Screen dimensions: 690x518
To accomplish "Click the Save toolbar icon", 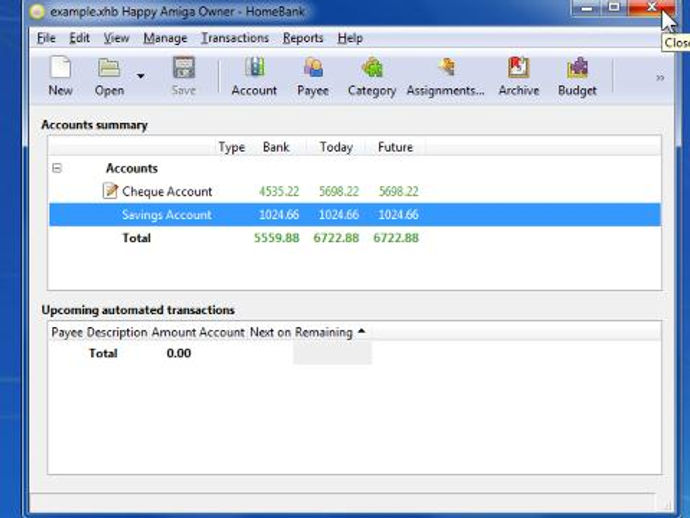I will [184, 76].
